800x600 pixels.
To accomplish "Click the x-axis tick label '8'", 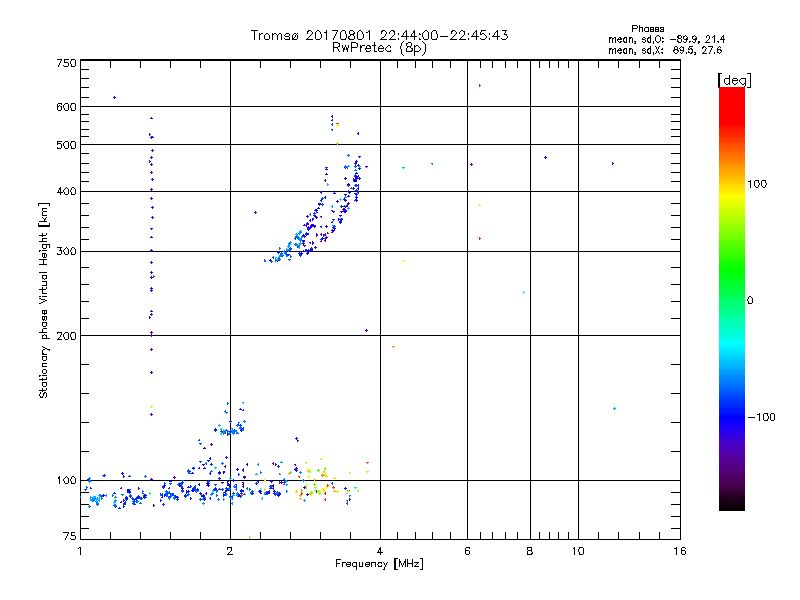I will click(530, 551).
